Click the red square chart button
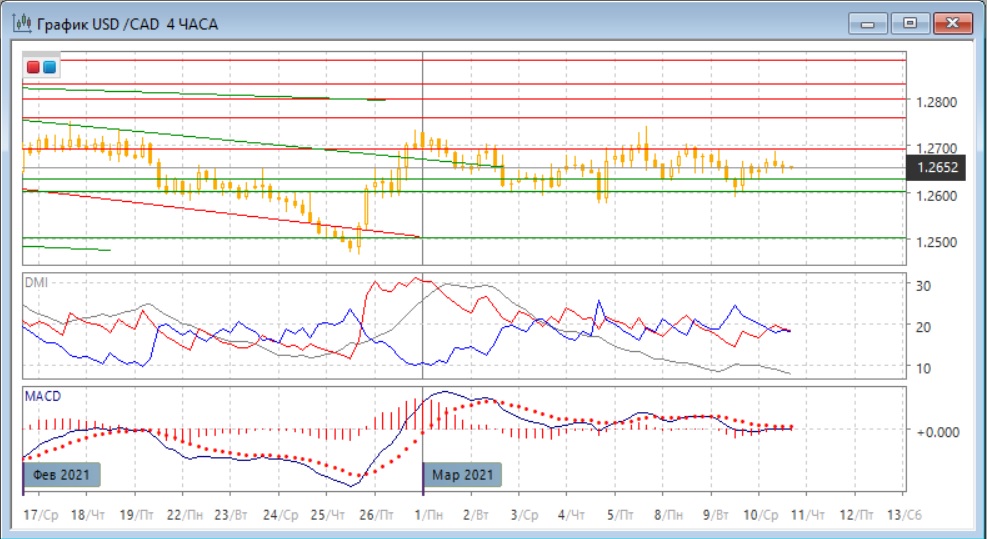This screenshot has height=539, width=987. 33,67
